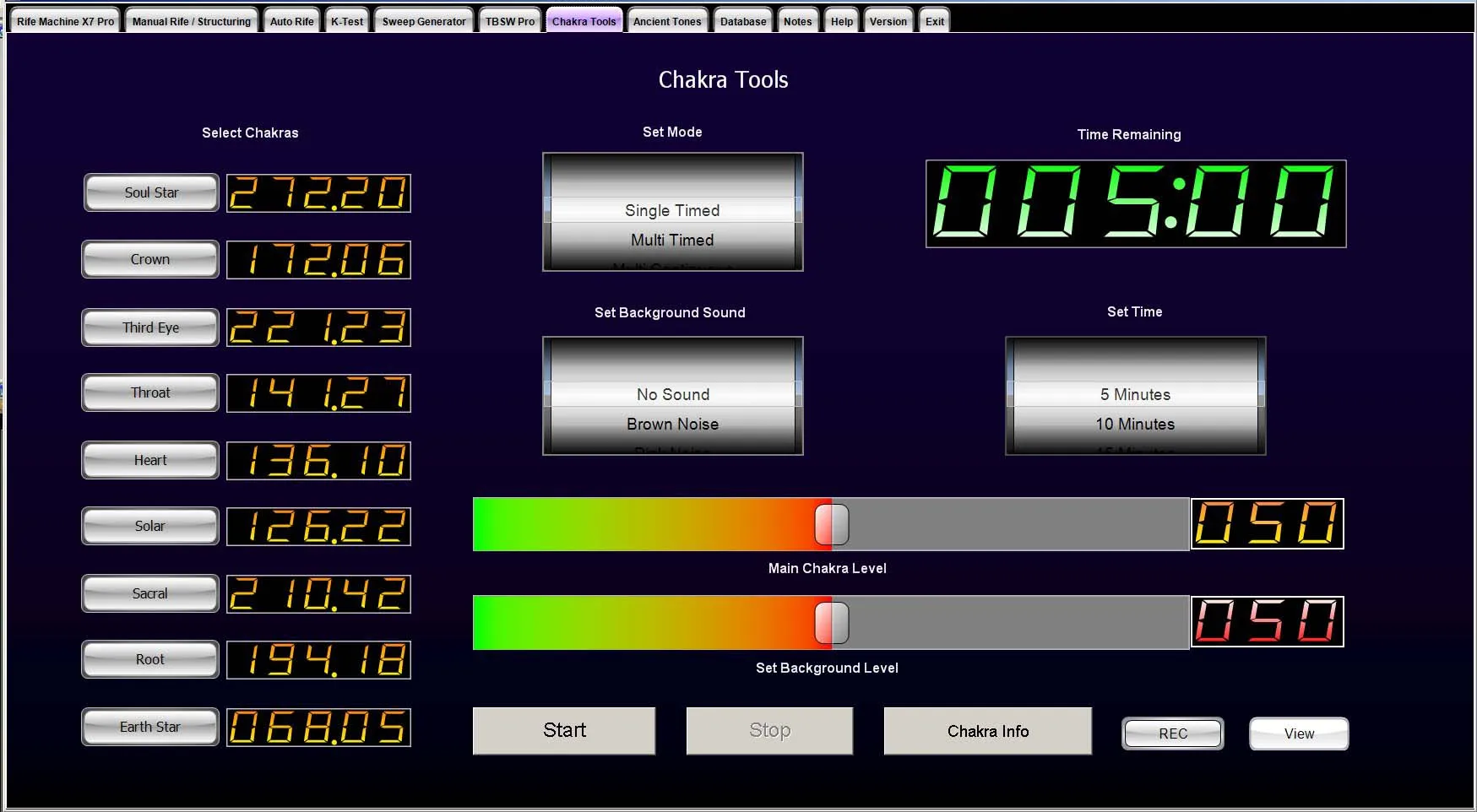Open the Database tab
1477x812 pixels.
[743, 21]
